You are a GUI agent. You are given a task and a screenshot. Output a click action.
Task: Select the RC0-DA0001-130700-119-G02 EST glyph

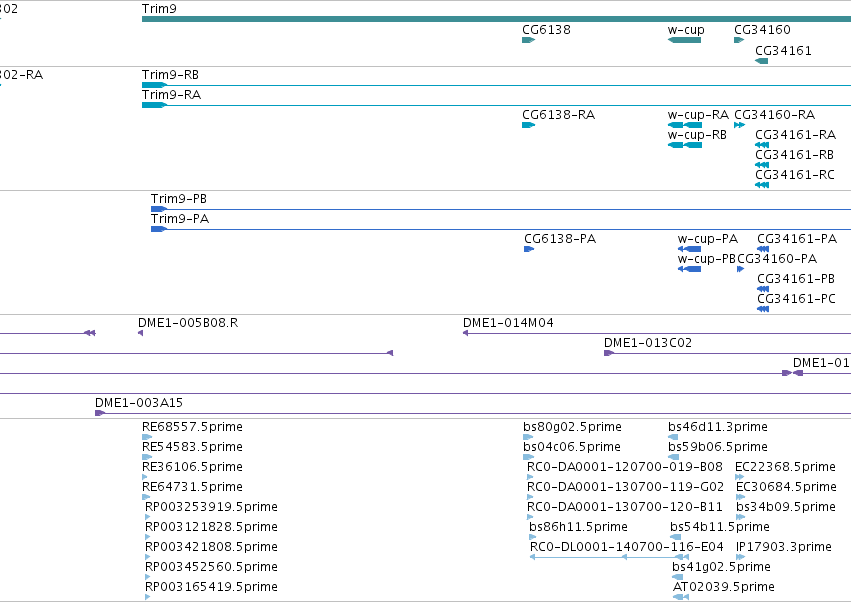pyautogui.click(x=530, y=497)
